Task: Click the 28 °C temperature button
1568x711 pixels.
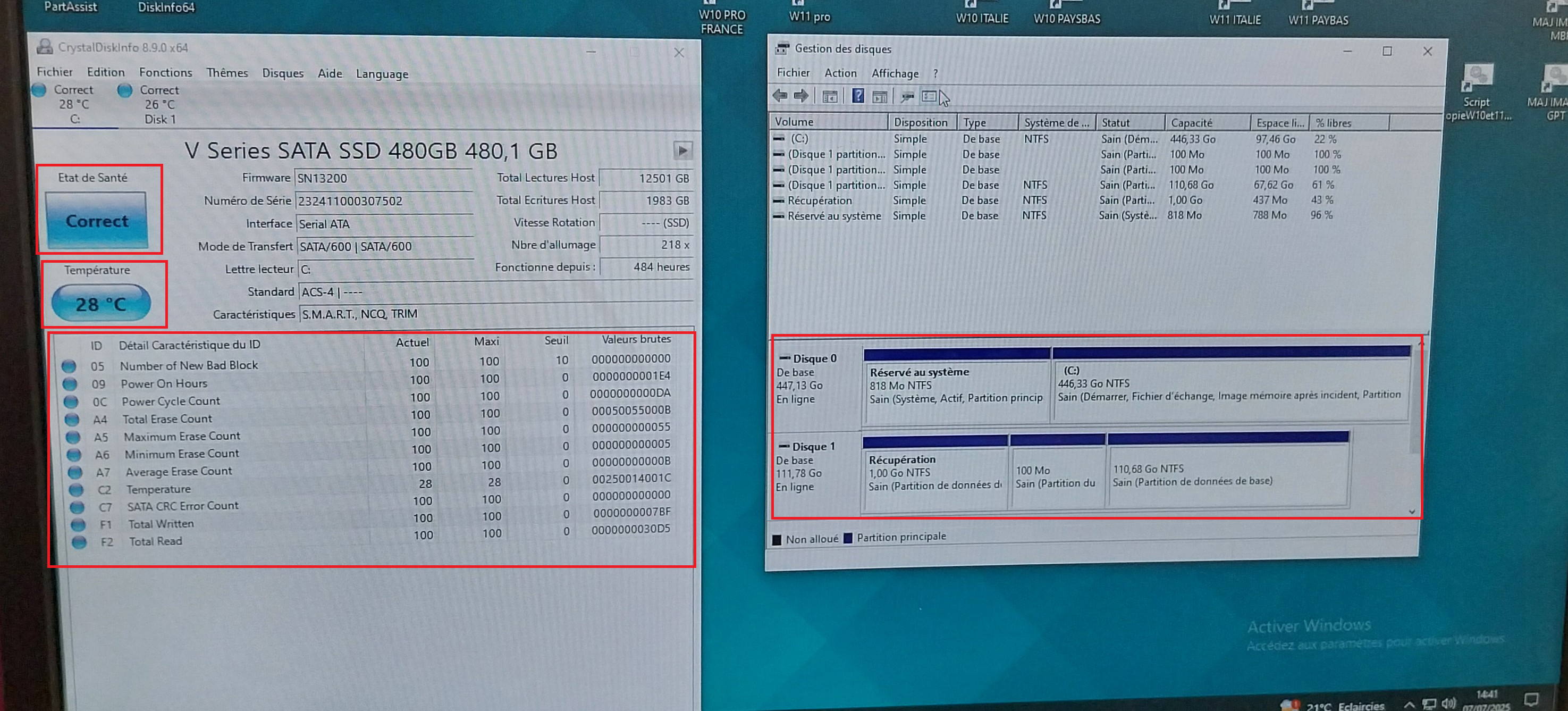Action: pos(100,304)
